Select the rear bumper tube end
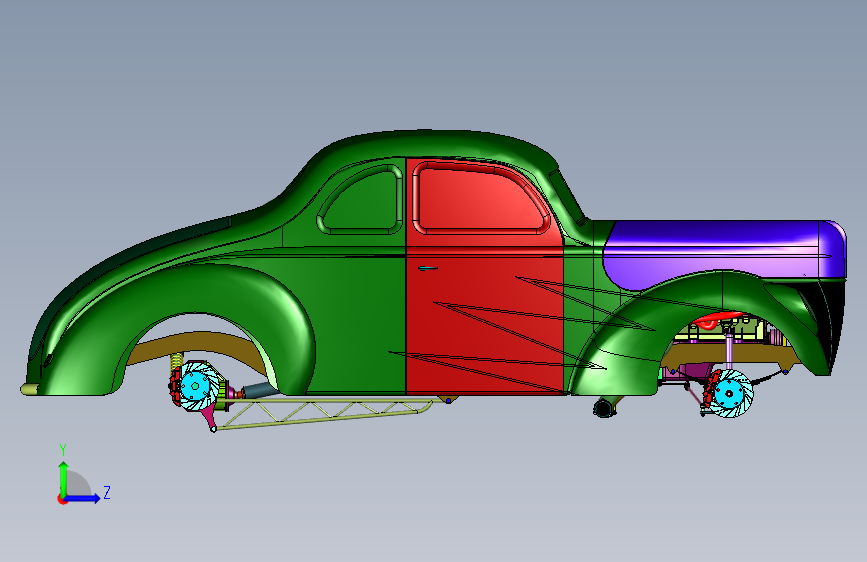Screen dimensions: 867x562 [x=30, y=389]
